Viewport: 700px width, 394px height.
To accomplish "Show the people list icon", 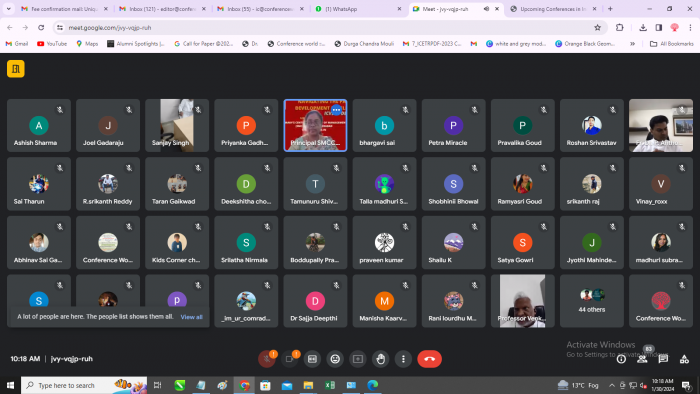I will (642, 359).
